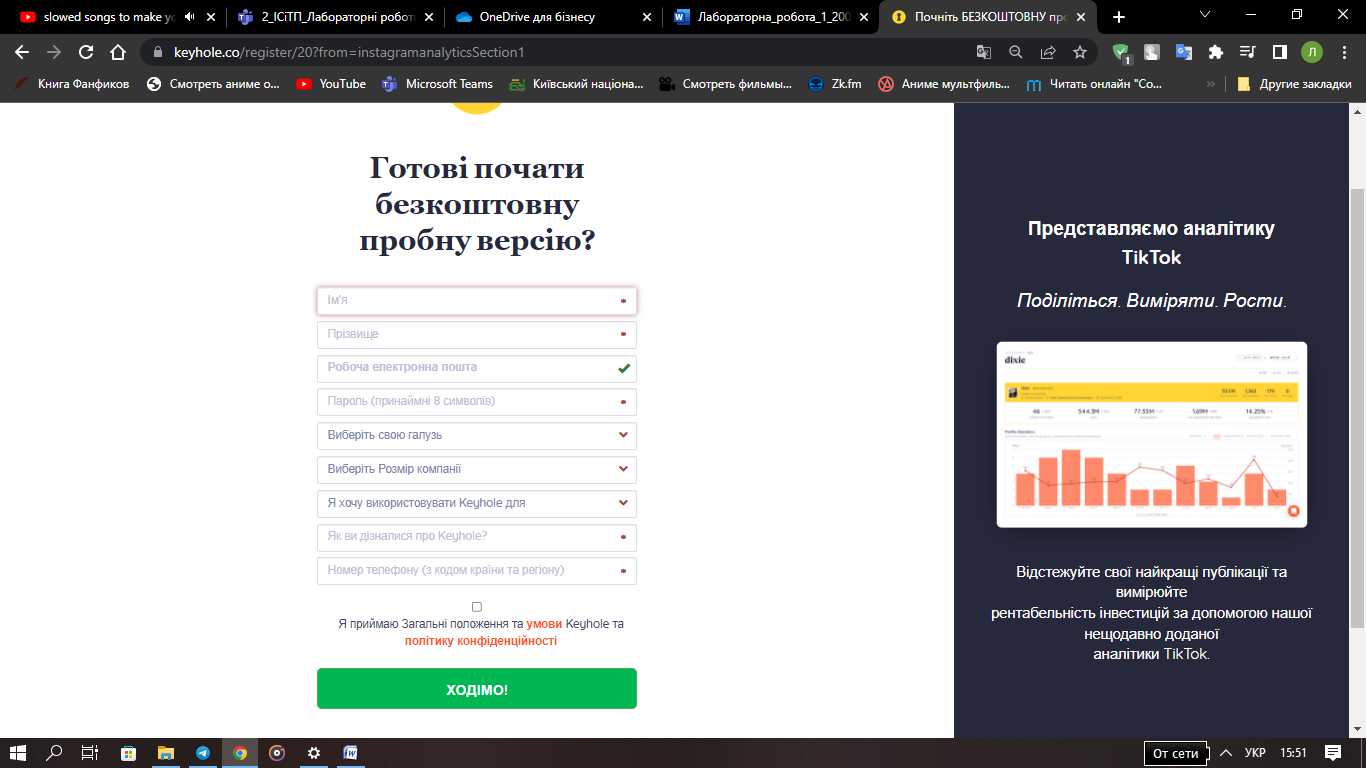This screenshot has height=768, width=1366.
Task: Focus the 'Пароль' password field
Action: click(477, 401)
